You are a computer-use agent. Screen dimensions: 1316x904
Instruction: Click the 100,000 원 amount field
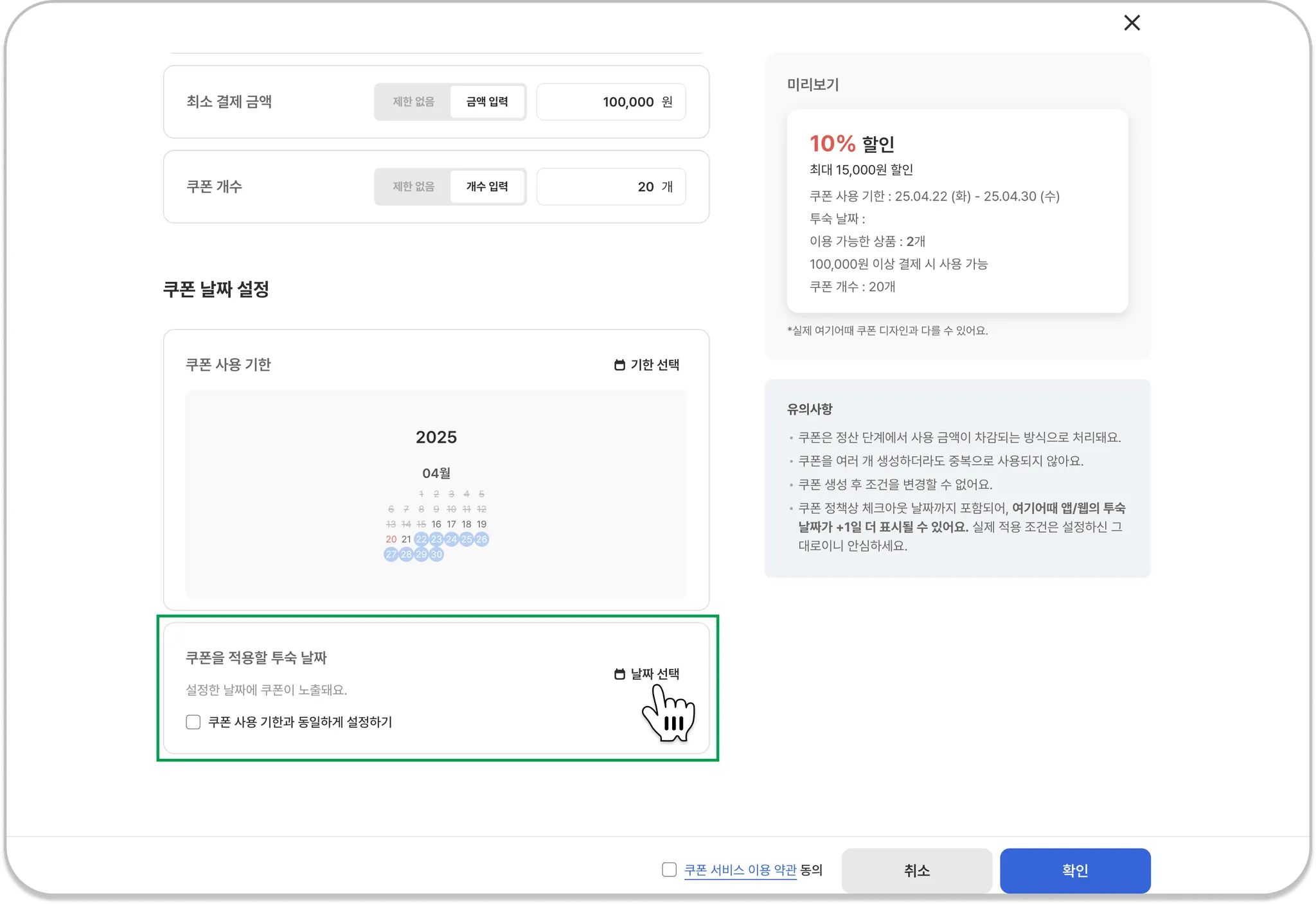610,102
